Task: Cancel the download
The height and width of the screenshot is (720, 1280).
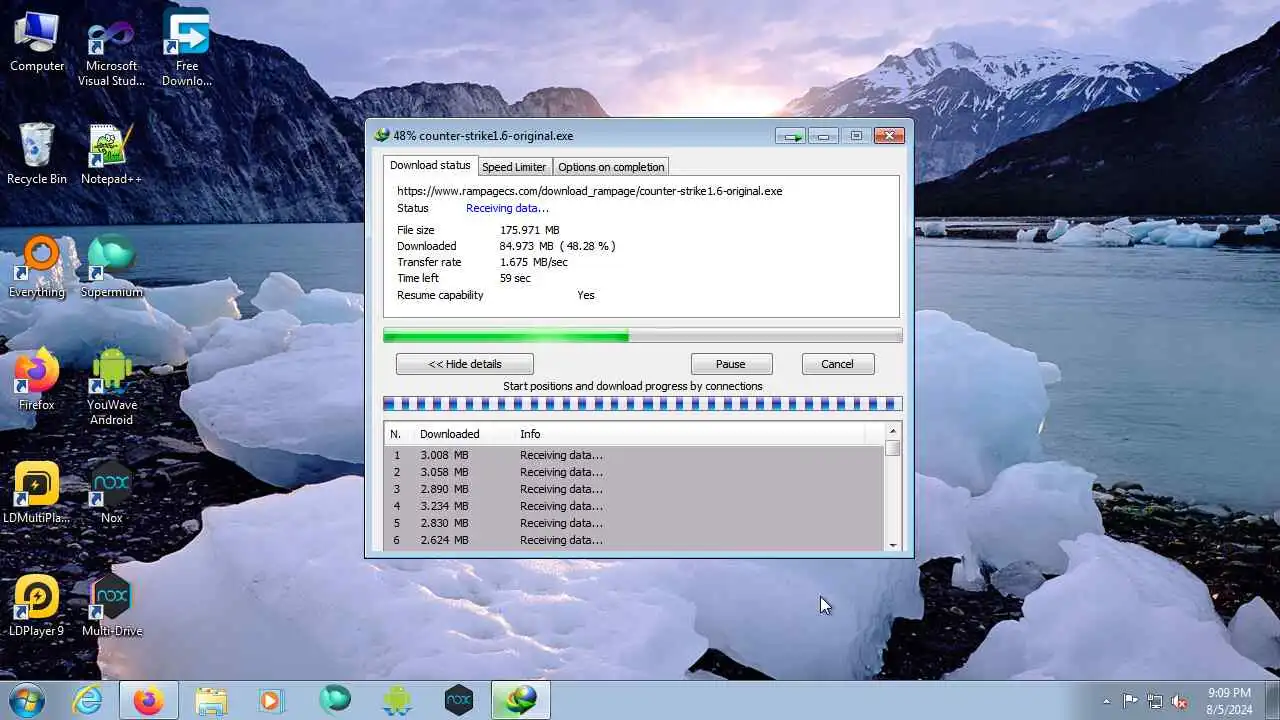Action: (837, 364)
